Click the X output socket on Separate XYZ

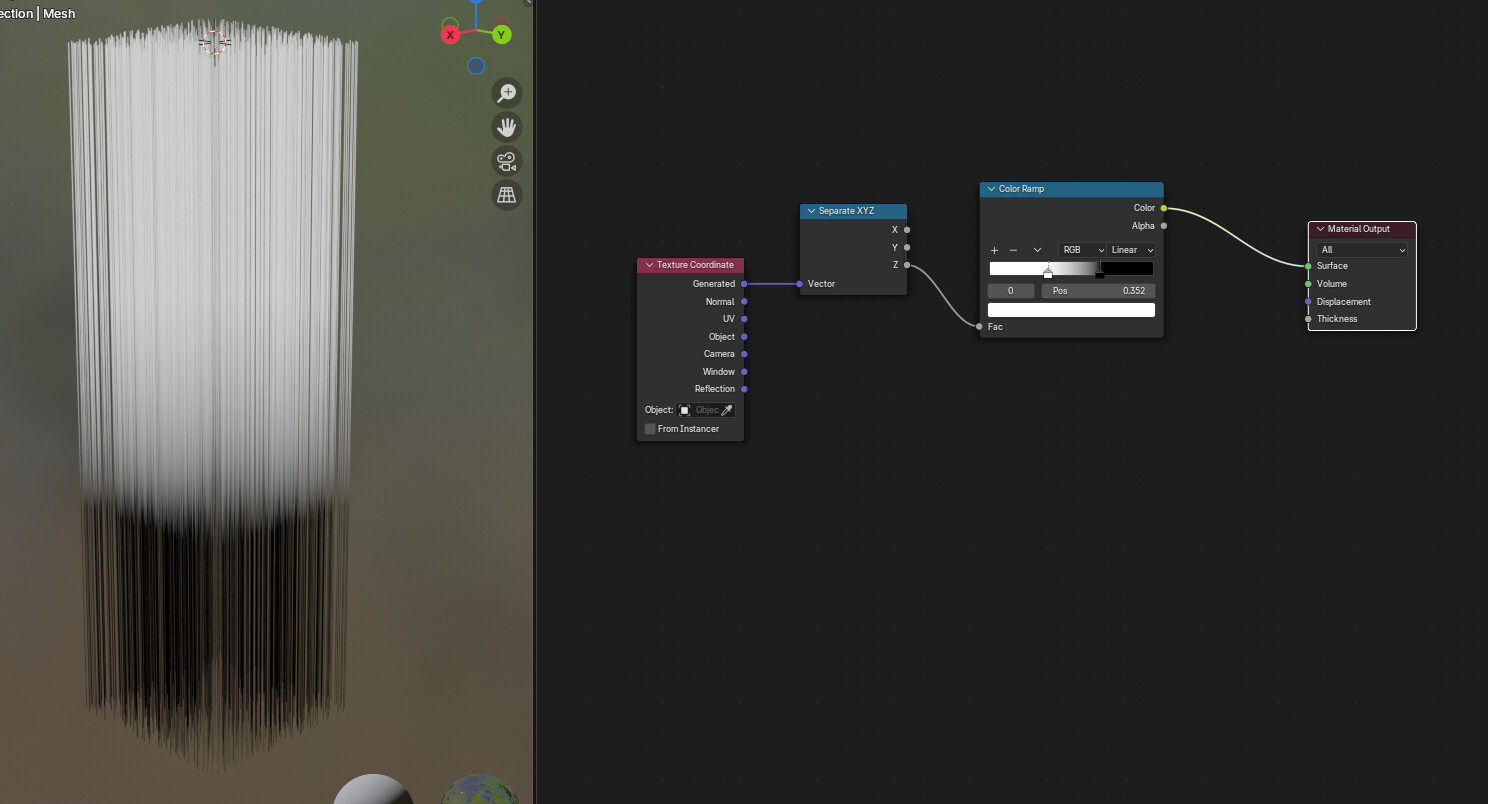point(907,230)
